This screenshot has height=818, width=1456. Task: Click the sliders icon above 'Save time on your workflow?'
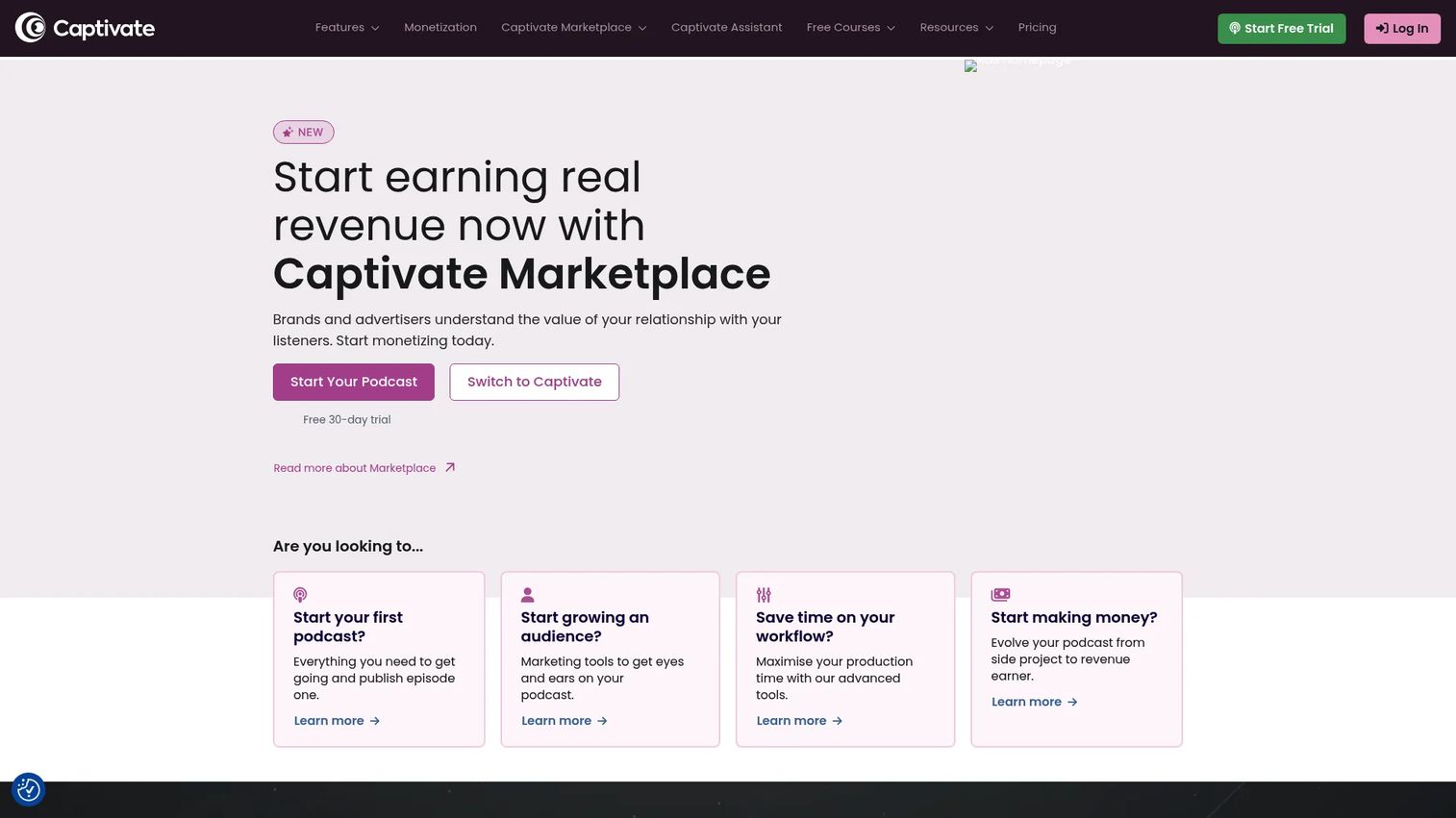[x=764, y=595]
